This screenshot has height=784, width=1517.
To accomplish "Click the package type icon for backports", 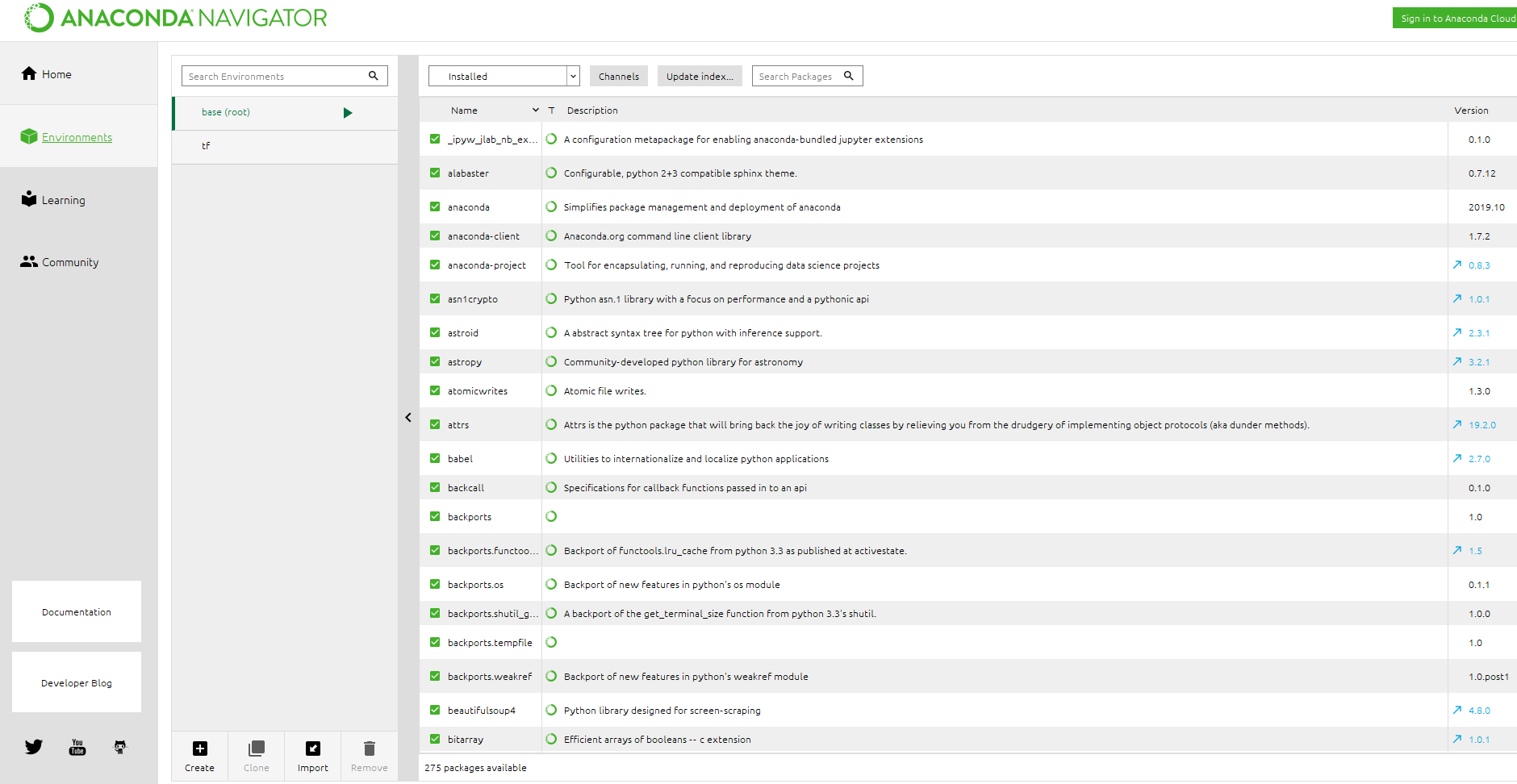I will (x=551, y=516).
